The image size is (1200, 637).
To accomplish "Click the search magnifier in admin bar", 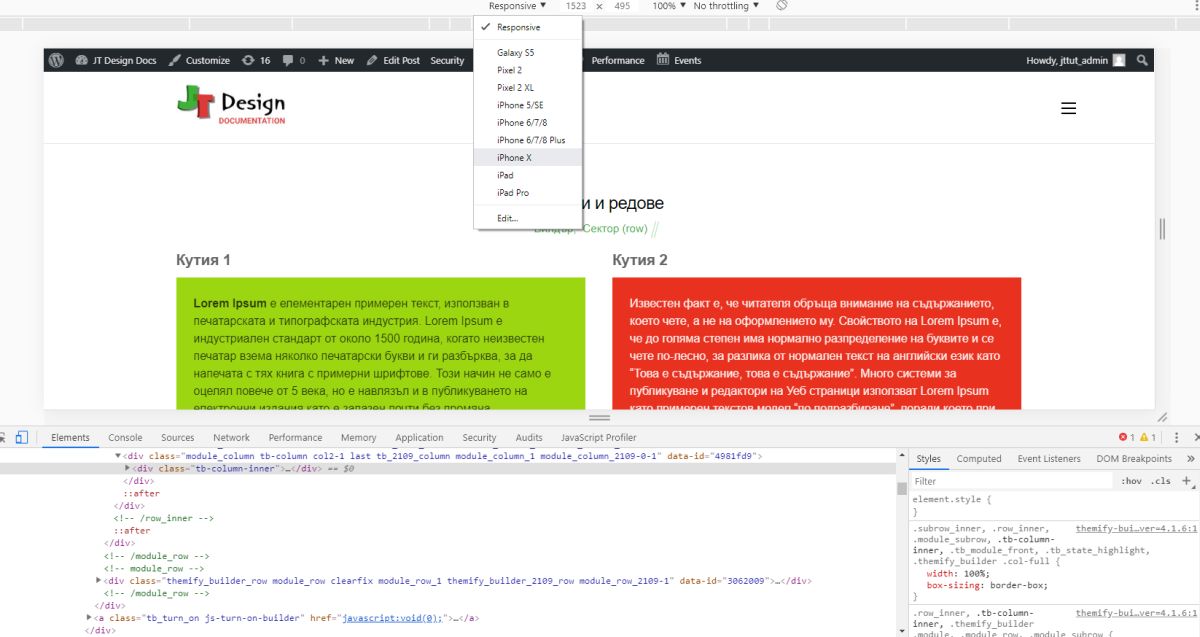I will (x=1142, y=60).
